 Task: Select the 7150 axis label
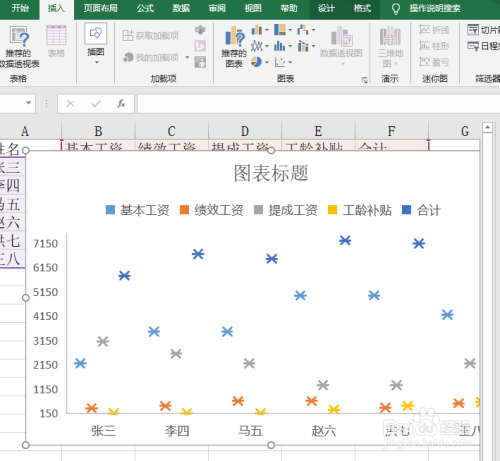pyautogui.click(x=46, y=244)
